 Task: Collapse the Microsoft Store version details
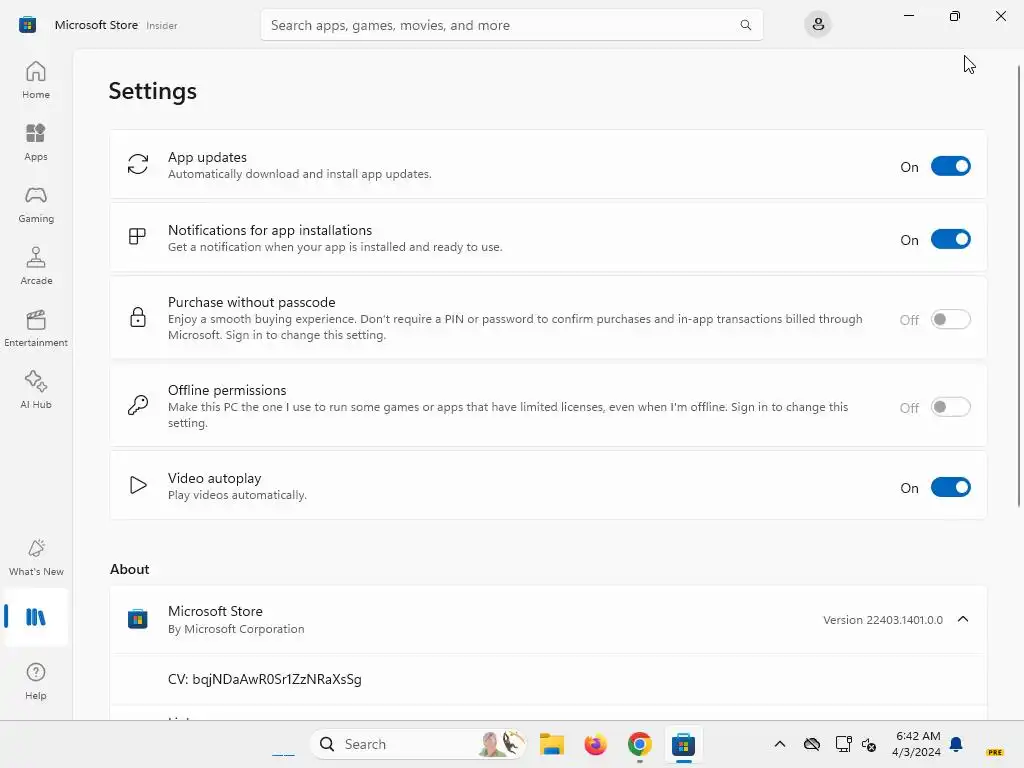[x=963, y=619]
